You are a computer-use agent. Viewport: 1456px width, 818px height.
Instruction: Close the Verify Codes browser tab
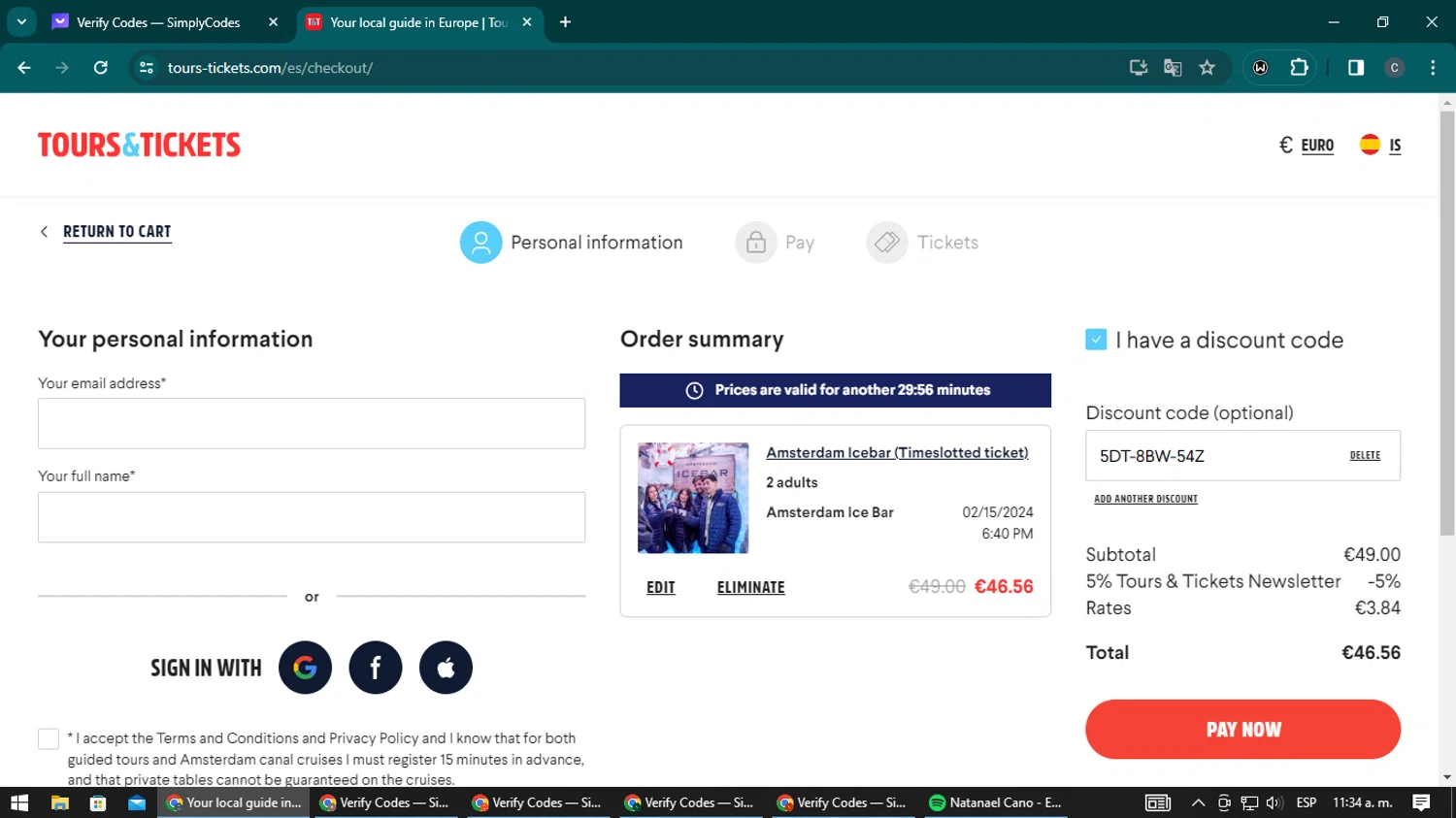click(x=273, y=22)
